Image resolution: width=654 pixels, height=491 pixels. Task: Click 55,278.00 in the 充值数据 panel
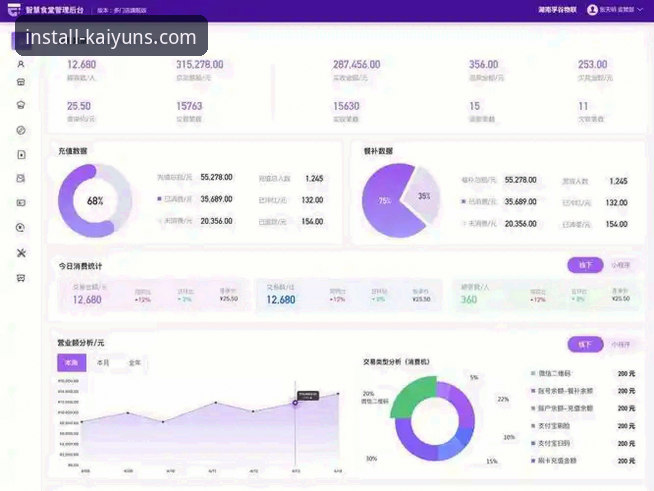click(x=216, y=177)
